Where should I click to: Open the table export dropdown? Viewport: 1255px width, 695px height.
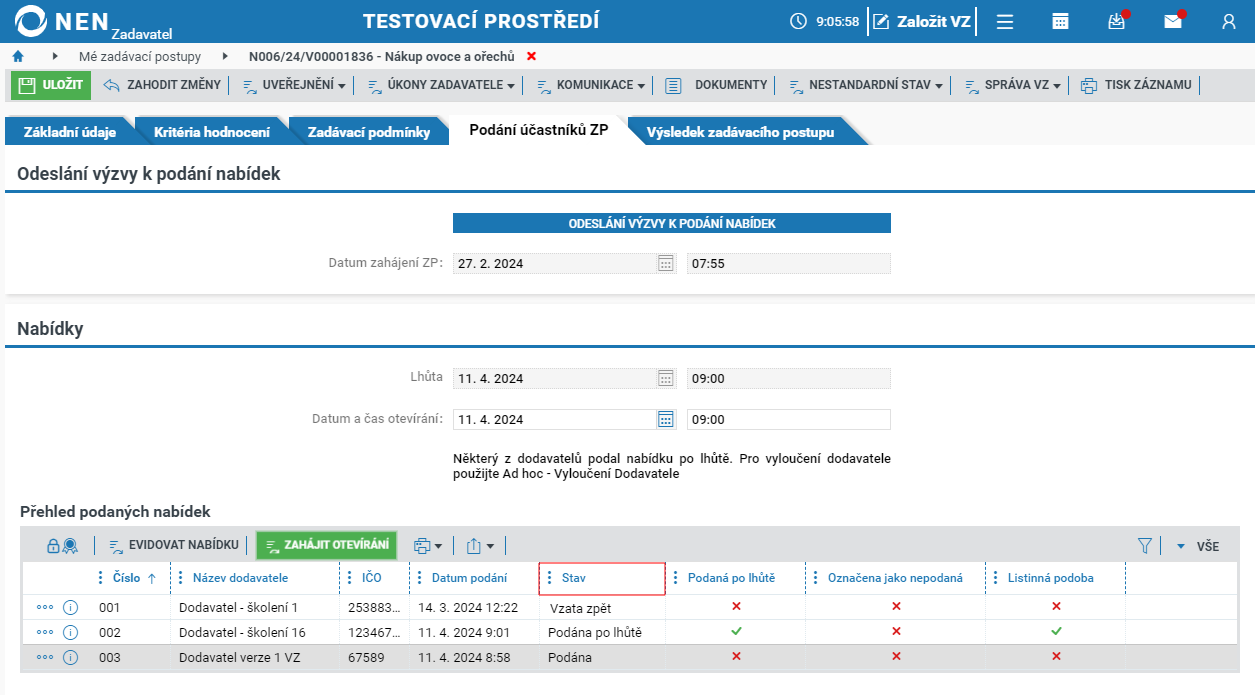[x=480, y=546]
